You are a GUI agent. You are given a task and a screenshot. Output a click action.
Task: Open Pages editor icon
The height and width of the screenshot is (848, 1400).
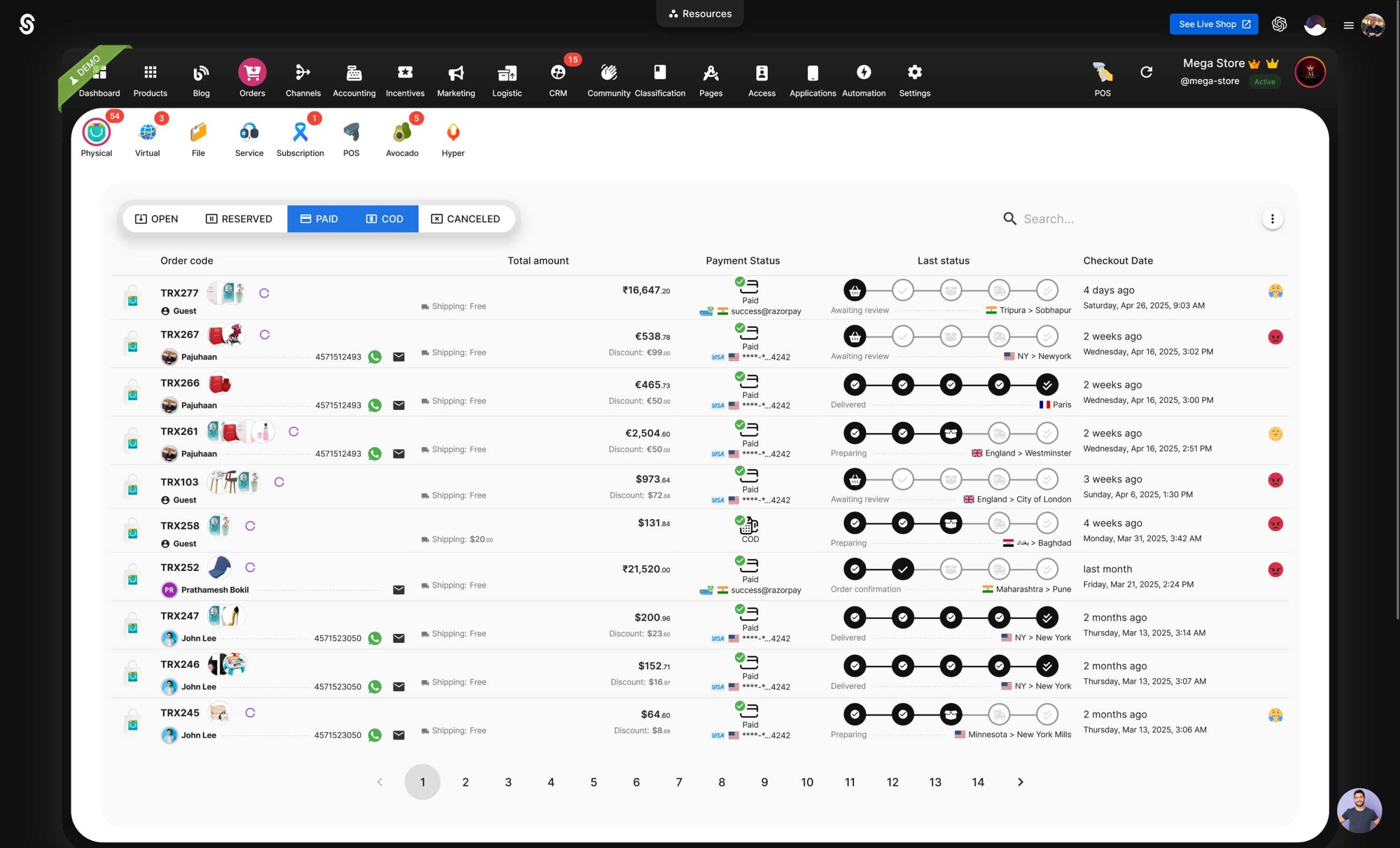[x=710, y=73]
